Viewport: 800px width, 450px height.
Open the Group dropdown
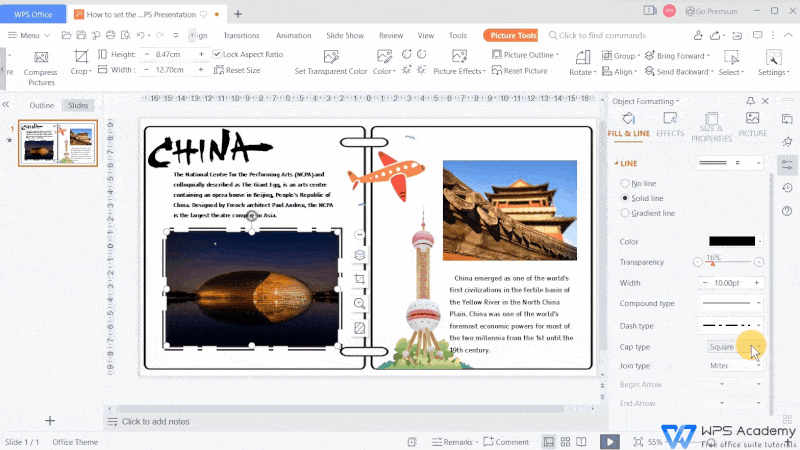pyautogui.click(x=638, y=56)
